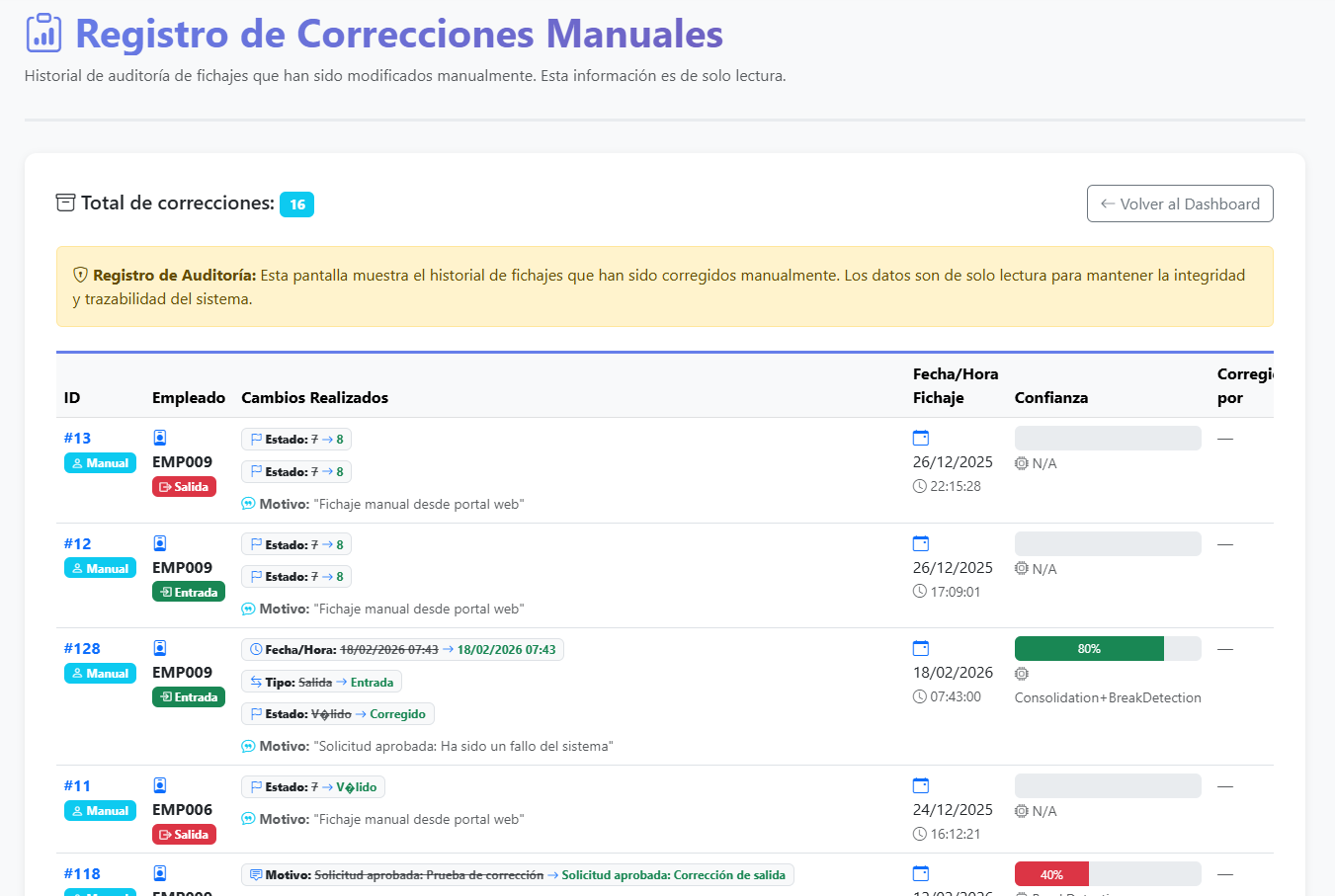This screenshot has height=896, width=1335.
Task: Click the Cambios Realizados column header
Action: [x=314, y=398]
